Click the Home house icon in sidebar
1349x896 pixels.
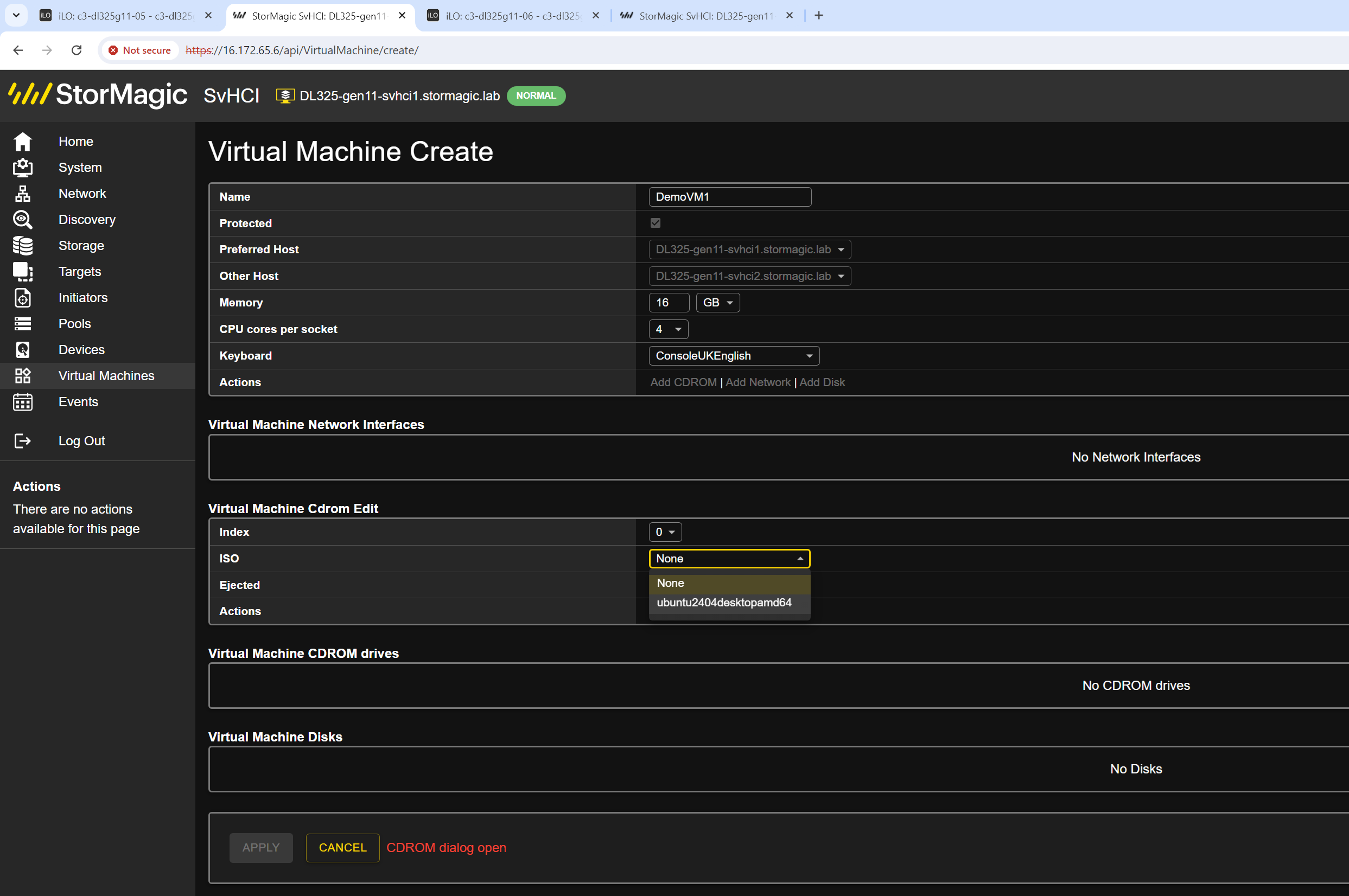[23, 141]
